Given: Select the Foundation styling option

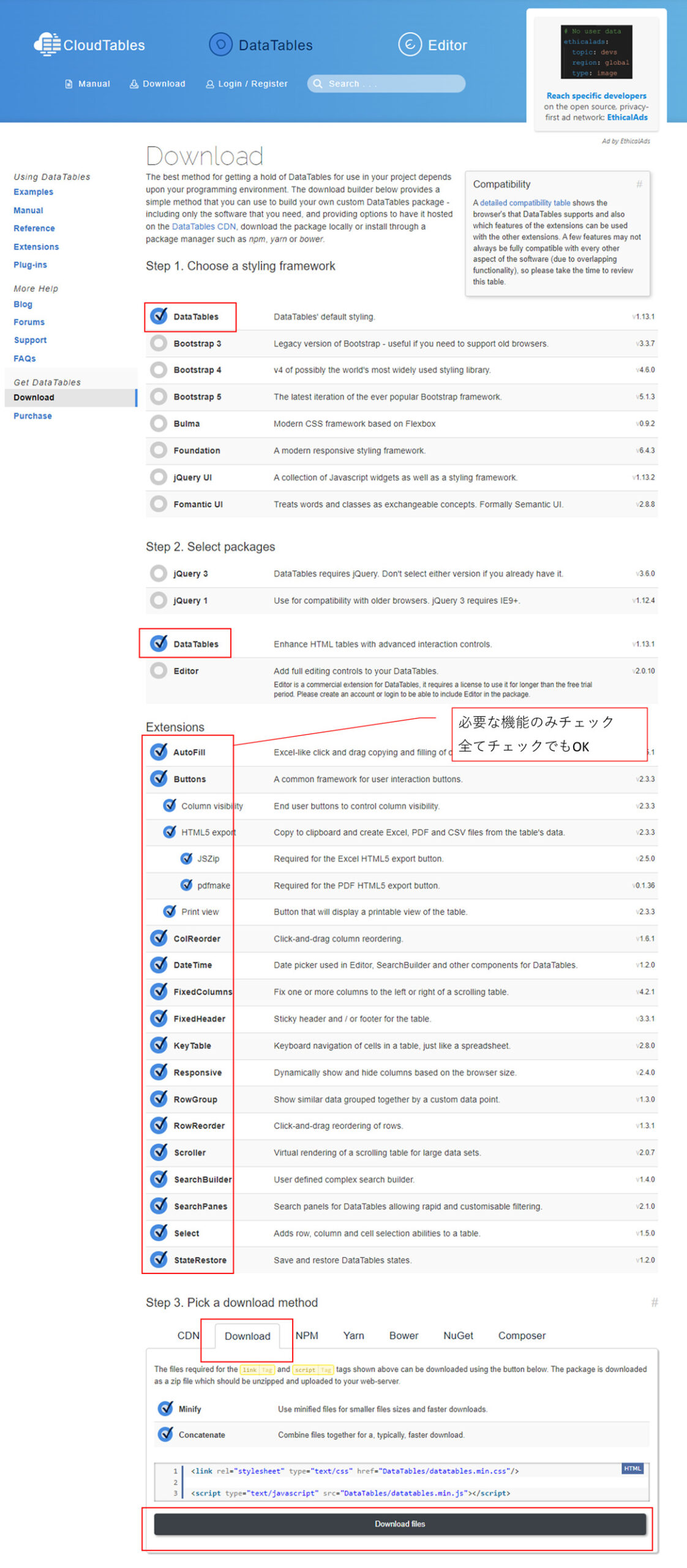Looking at the screenshot, I should point(159,450).
